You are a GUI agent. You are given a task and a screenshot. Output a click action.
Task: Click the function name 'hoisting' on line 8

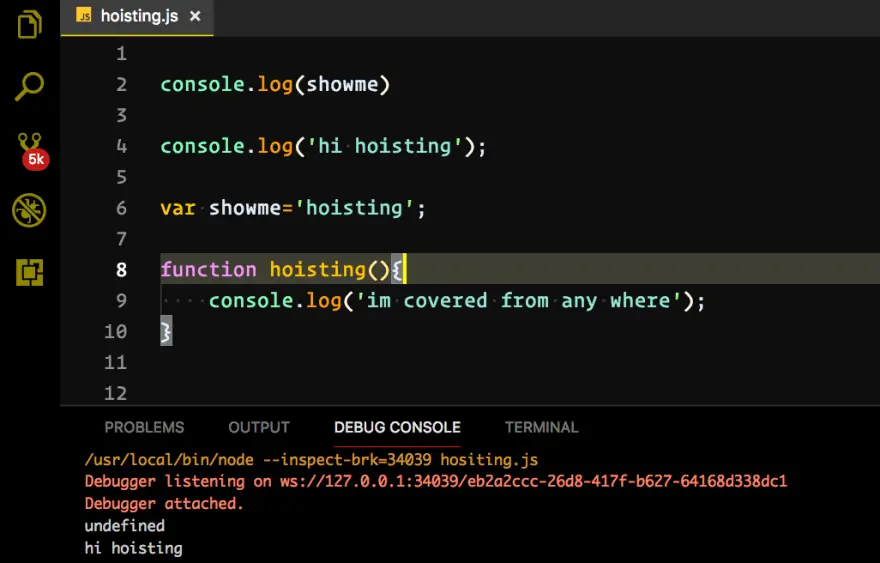(318, 269)
